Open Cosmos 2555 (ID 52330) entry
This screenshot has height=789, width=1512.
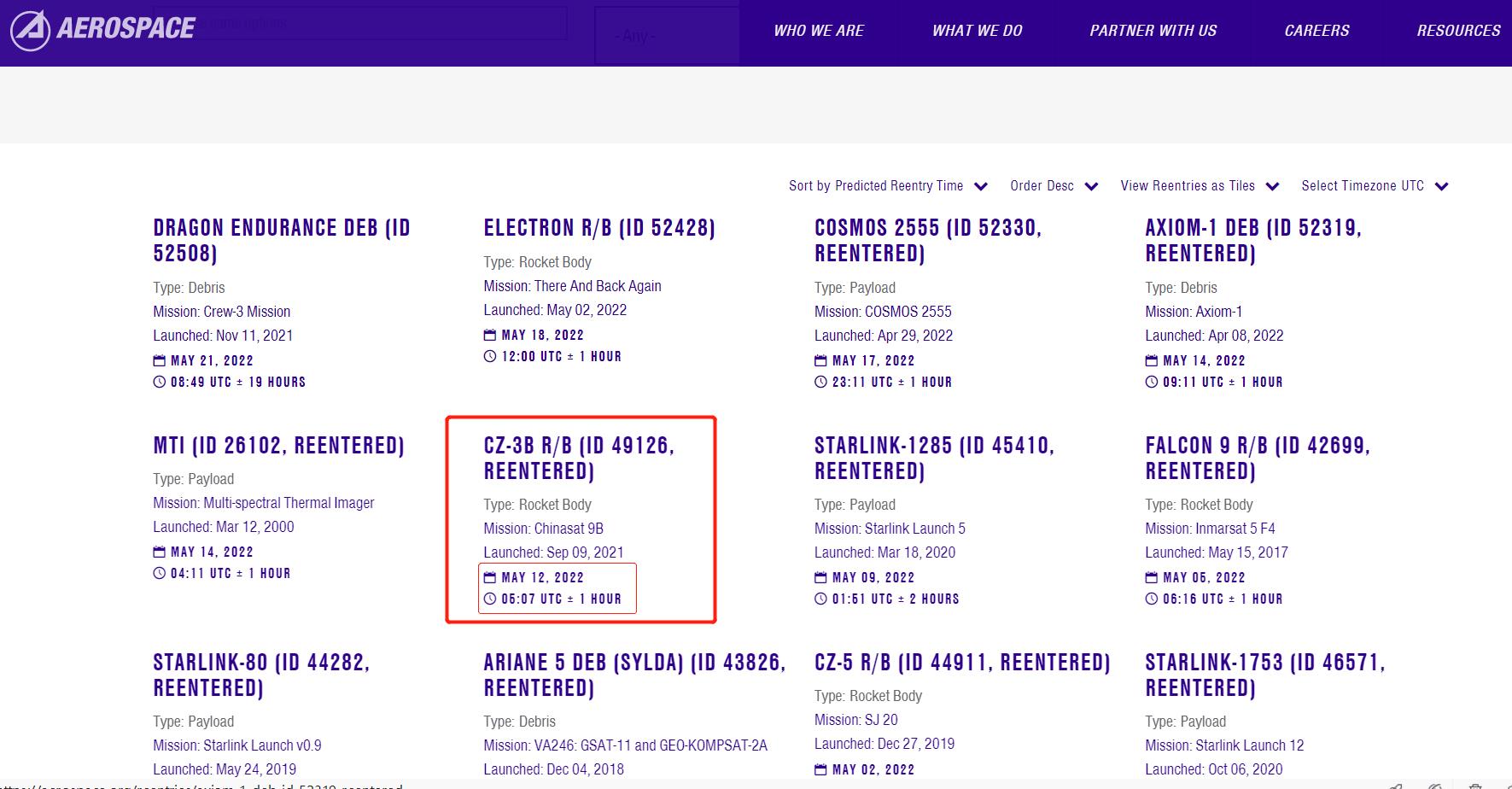pyautogui.click(x=928, y=241)
